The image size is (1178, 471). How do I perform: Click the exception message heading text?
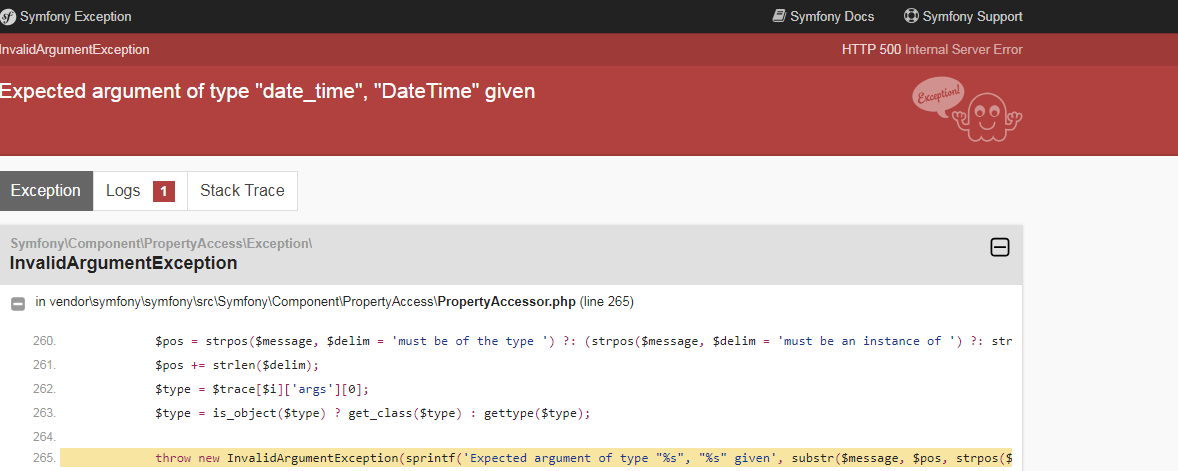267,92
